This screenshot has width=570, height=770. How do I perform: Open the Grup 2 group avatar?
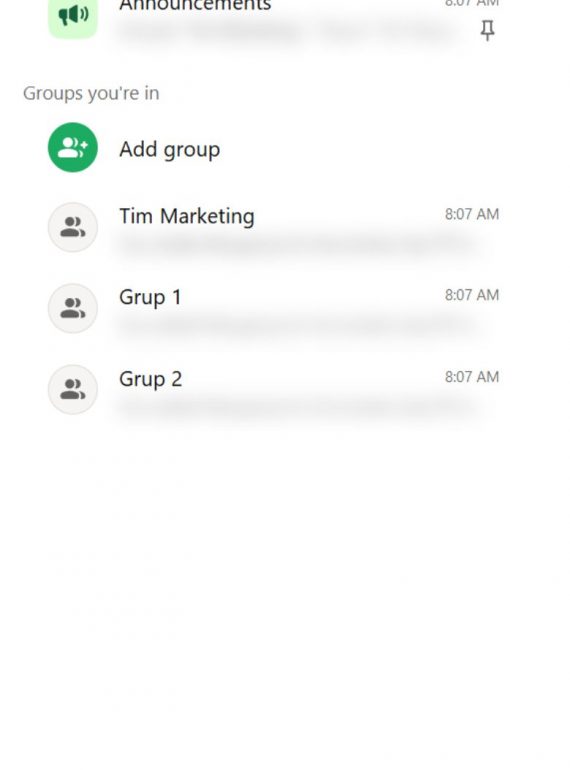click(x=73, y=389)
